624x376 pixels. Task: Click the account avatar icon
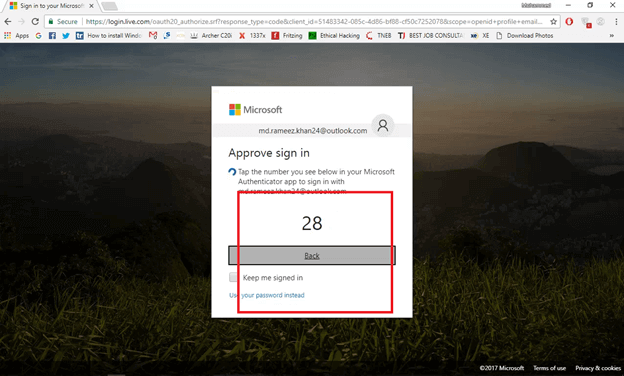(383, 126)
